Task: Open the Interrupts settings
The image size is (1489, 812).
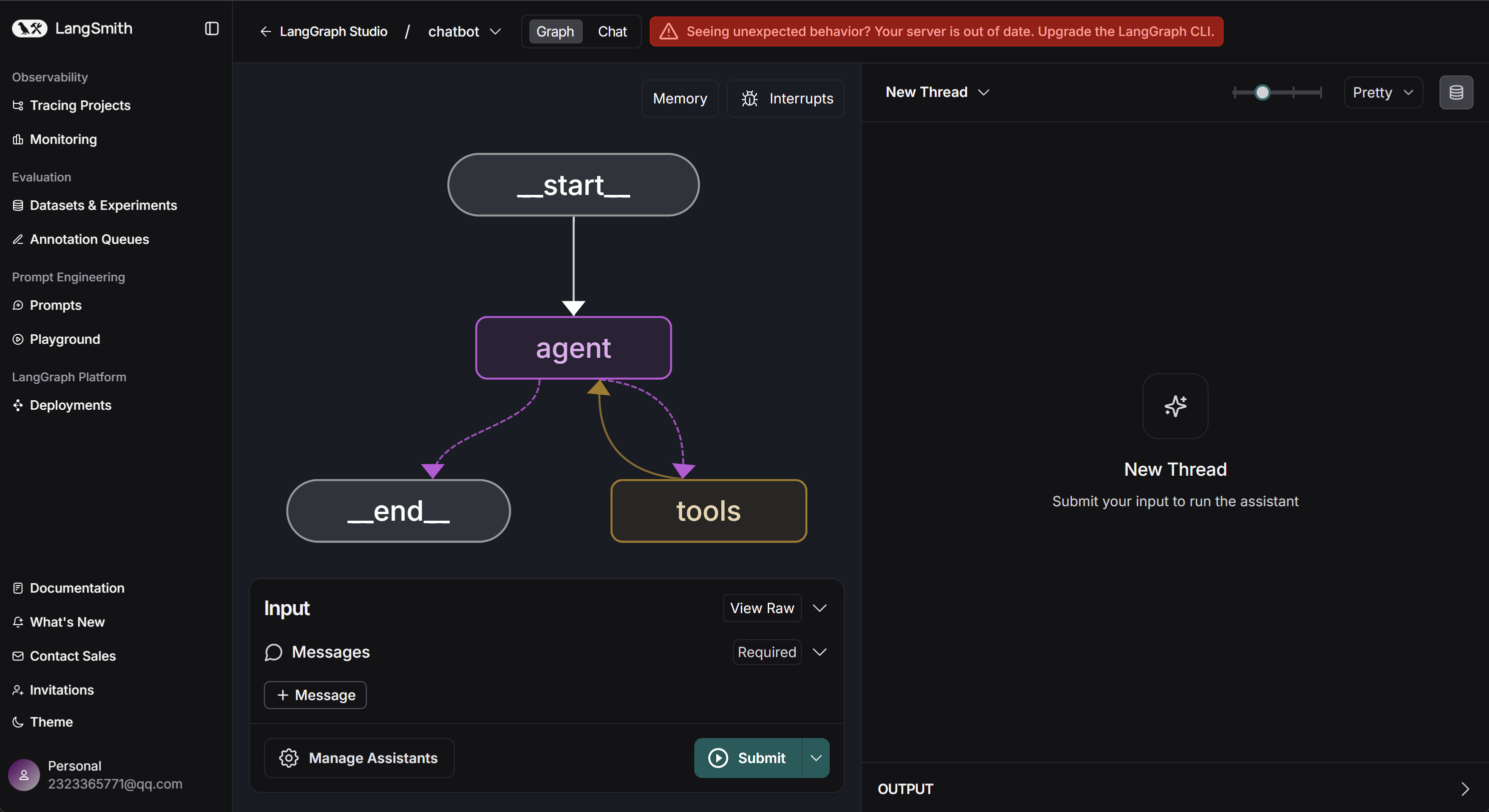Action: pos(786,98)
